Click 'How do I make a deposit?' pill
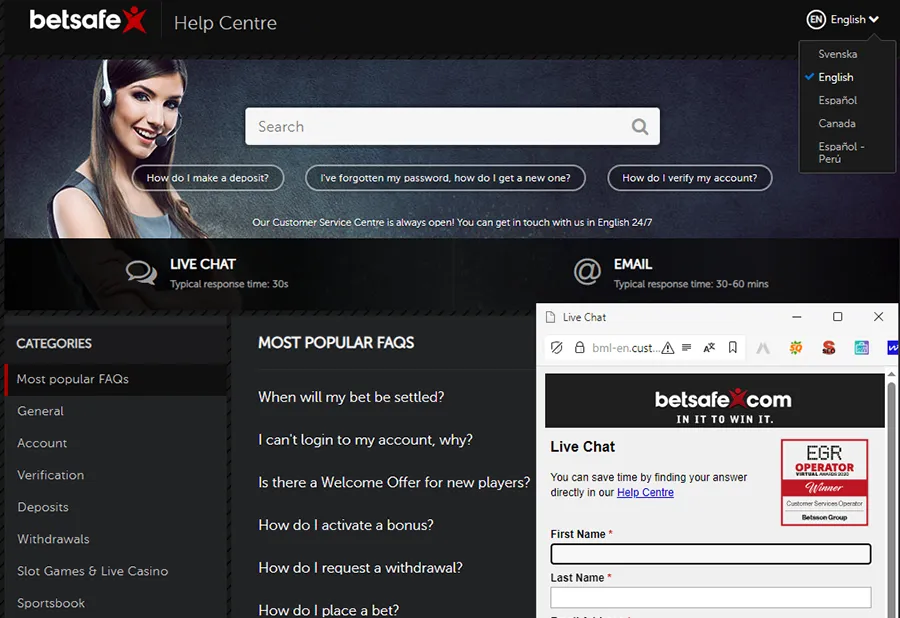900x618 pixels. pos(208,178)
